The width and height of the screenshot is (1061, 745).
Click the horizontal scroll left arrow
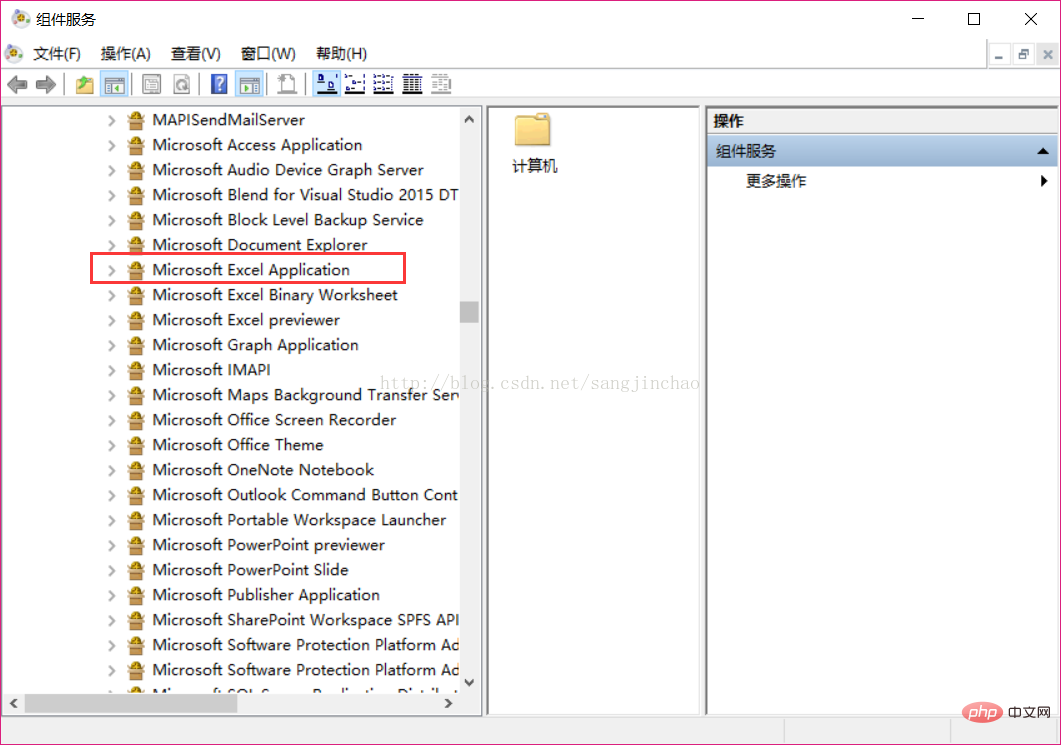[14, 704]
